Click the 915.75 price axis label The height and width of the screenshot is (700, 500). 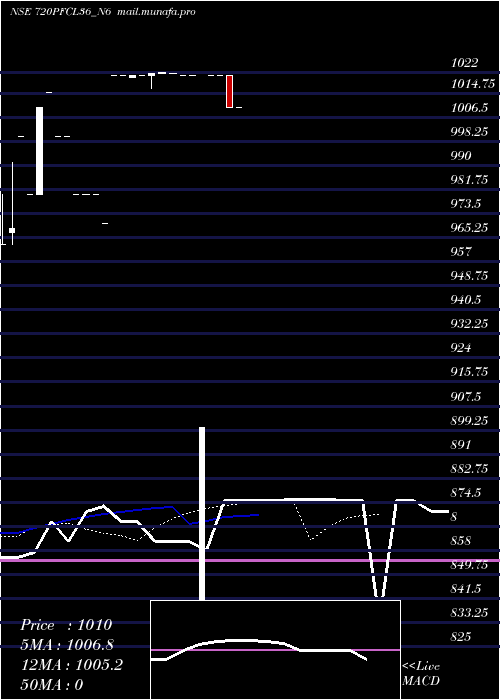469,371
